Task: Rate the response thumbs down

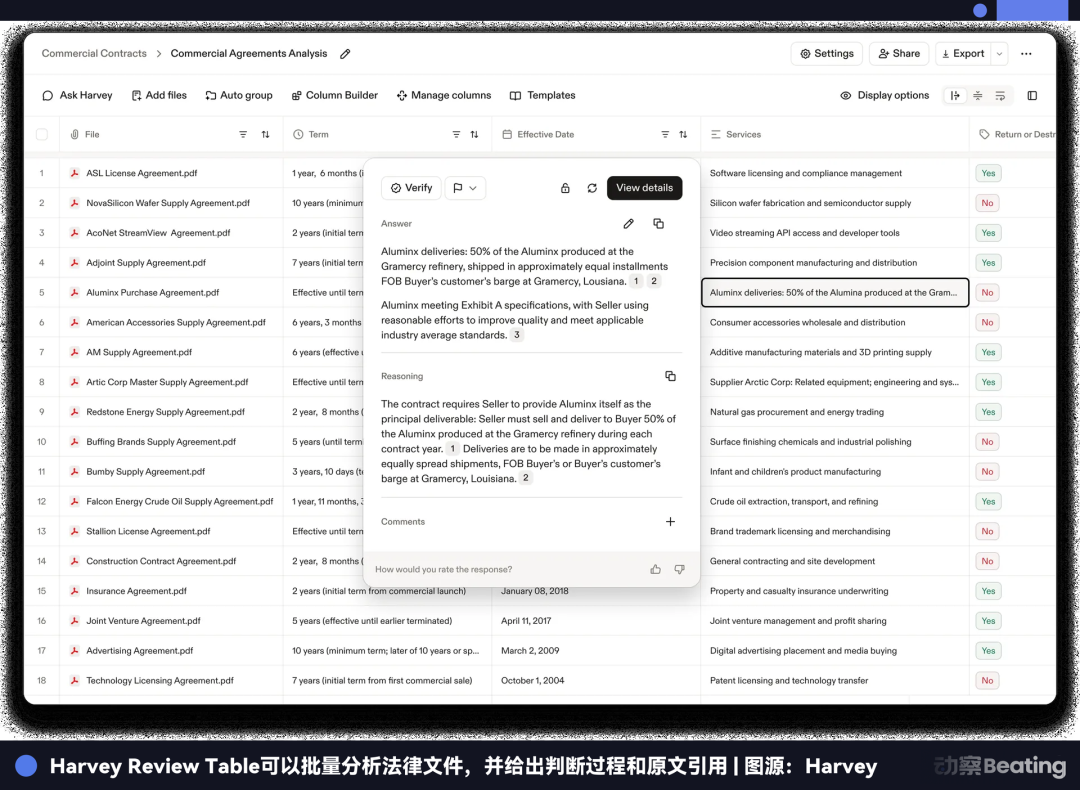Action: coord(679,570)
